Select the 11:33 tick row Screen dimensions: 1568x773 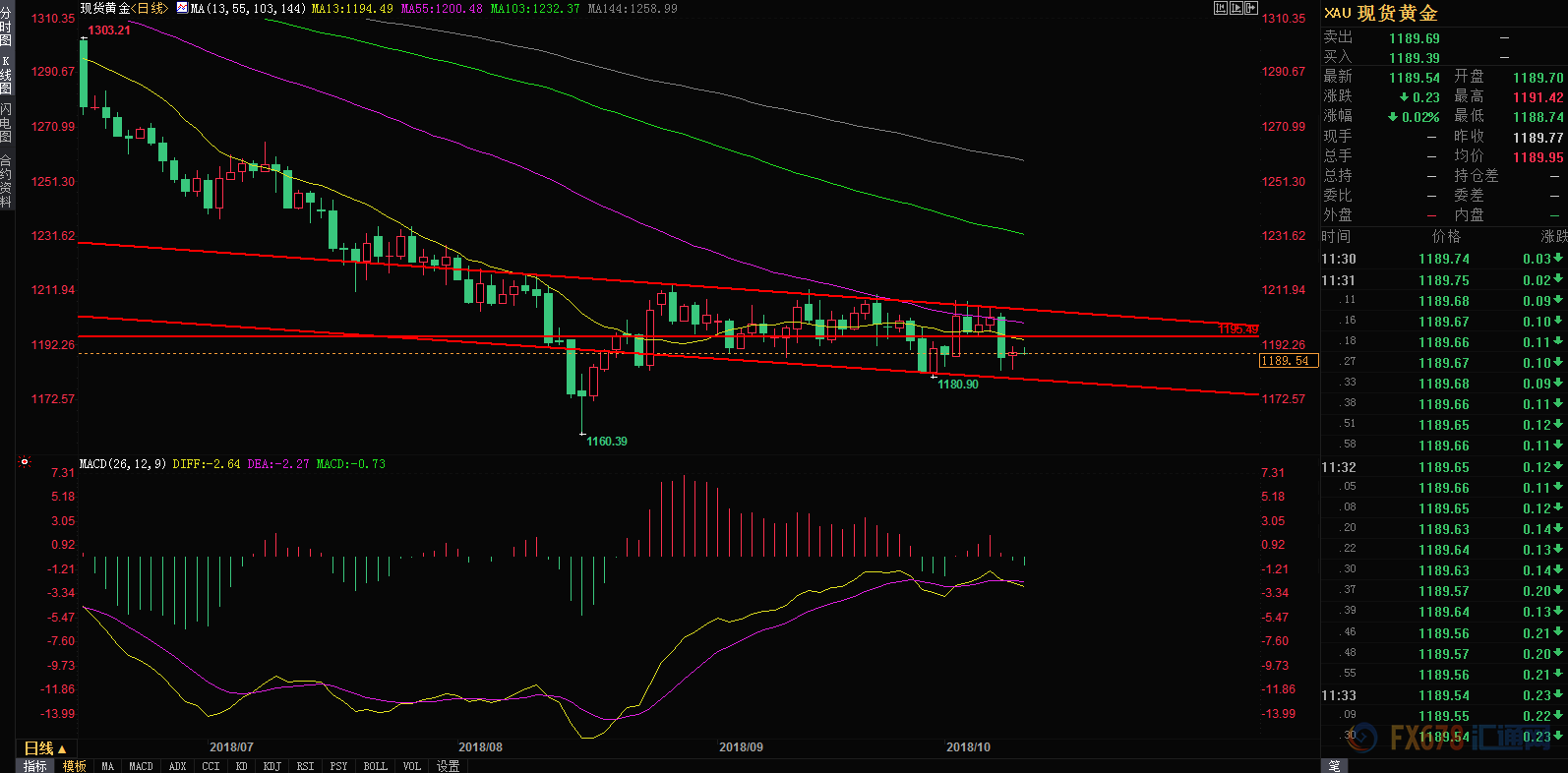pyautogui.click(x=1443, y=695)
